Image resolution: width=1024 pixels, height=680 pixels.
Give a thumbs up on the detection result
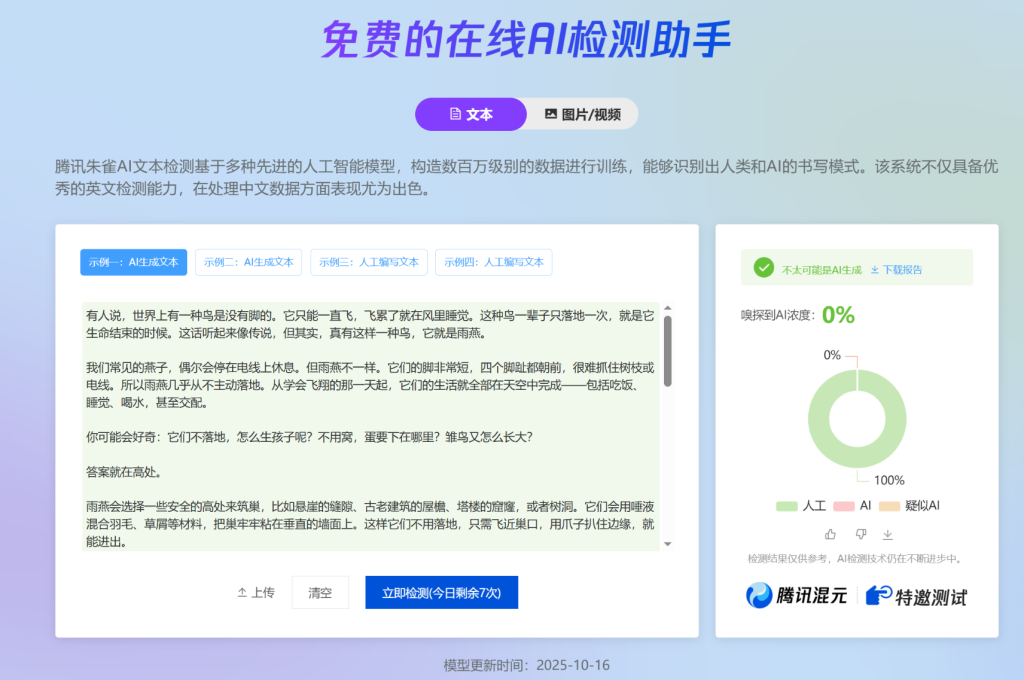tap(829, 535)
